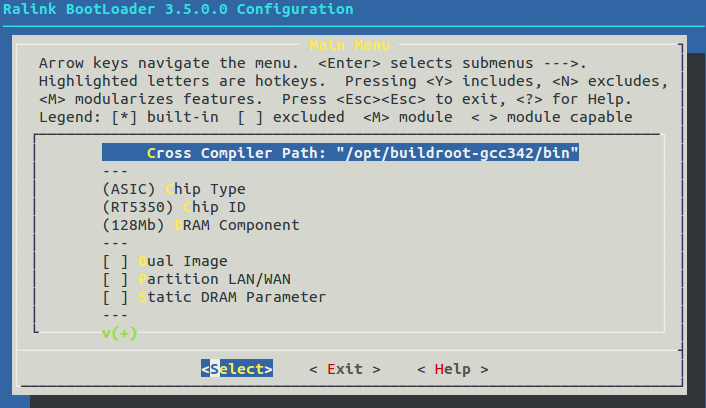Open the (ASIC) Chip Type option
706x408 pixels.
(174, 189)
